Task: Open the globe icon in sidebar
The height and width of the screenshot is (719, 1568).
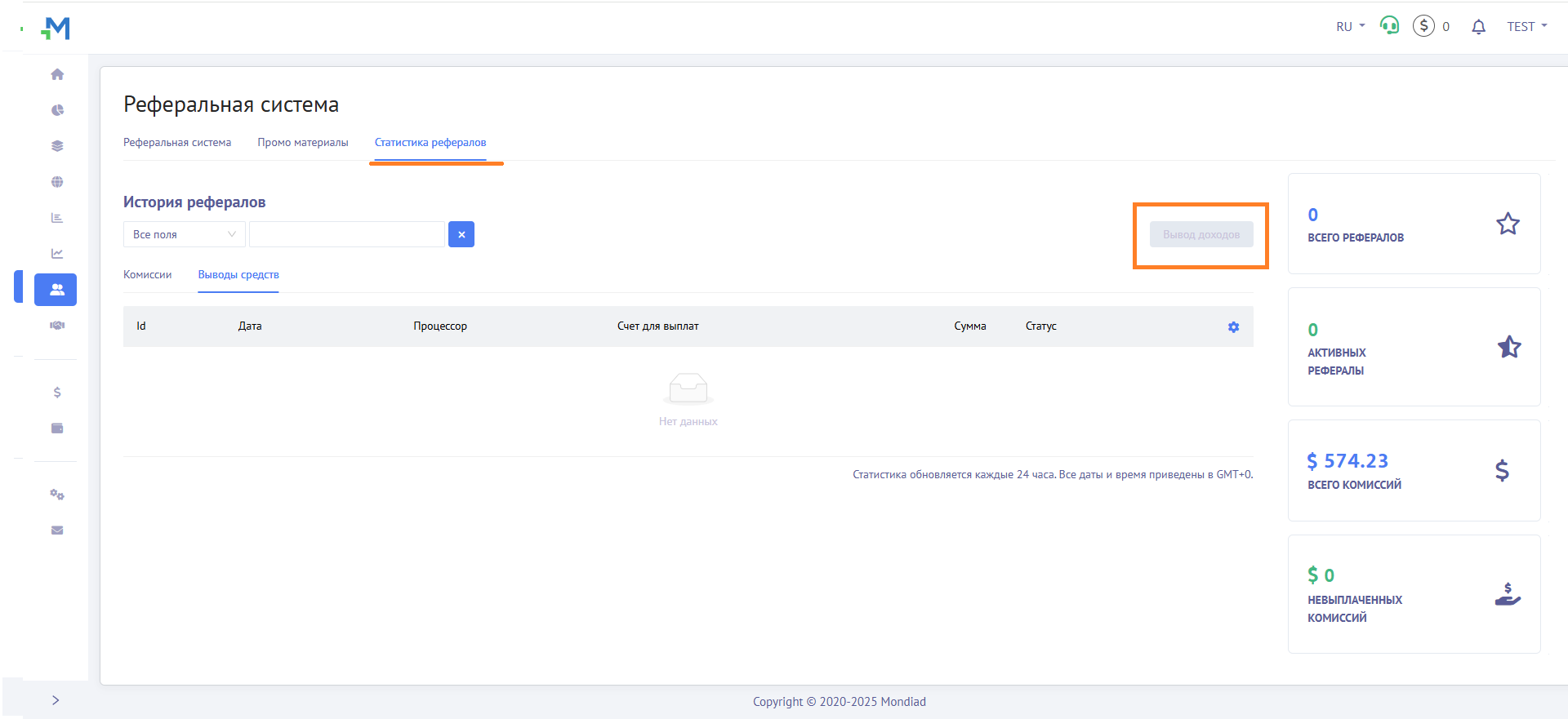Action: pyautogui.click(x=57, y=182)
